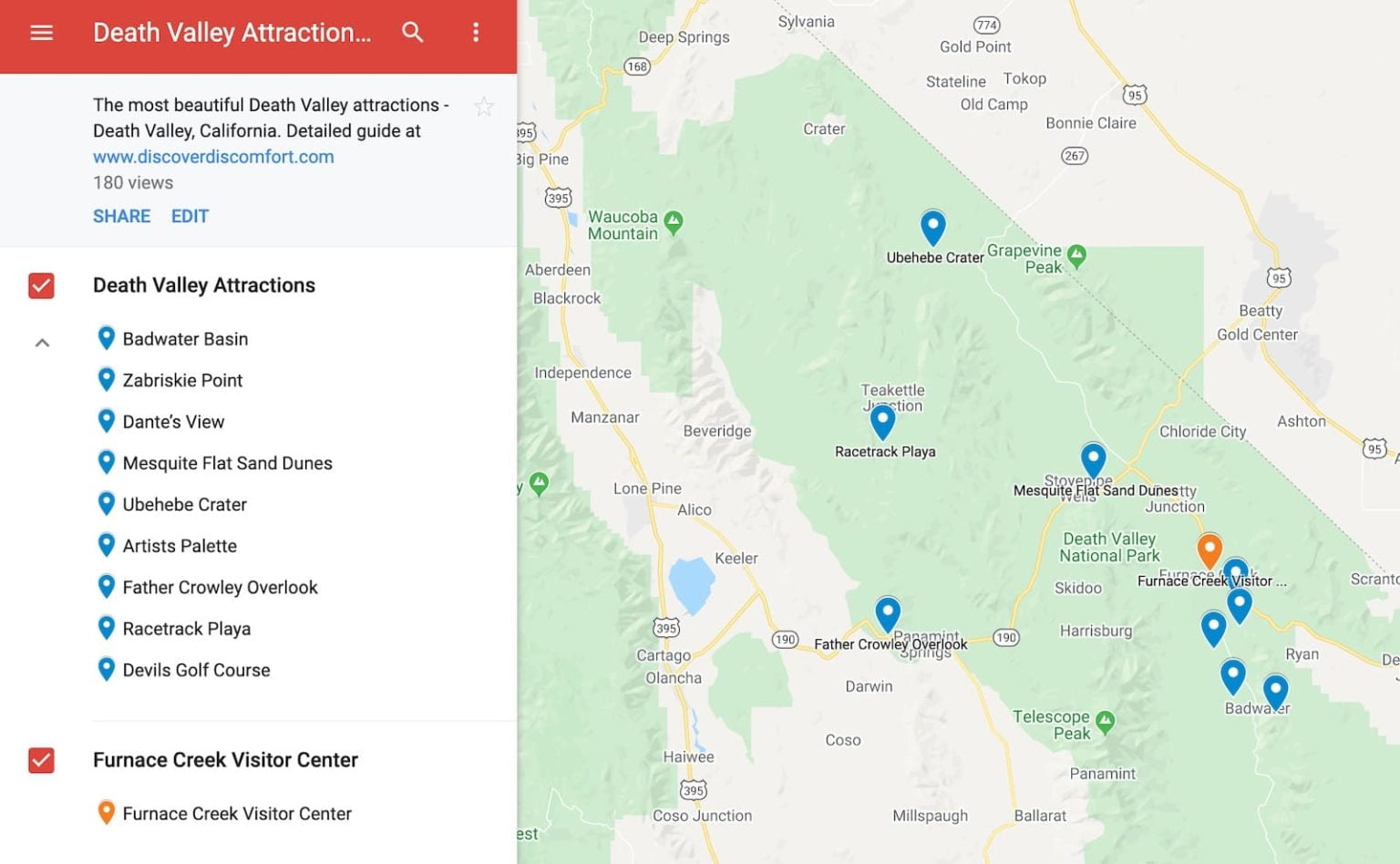Image resolution: width=1400 pixels, height=864 pixels.
Task: Click the EDIT option
Action: [189, 216]
